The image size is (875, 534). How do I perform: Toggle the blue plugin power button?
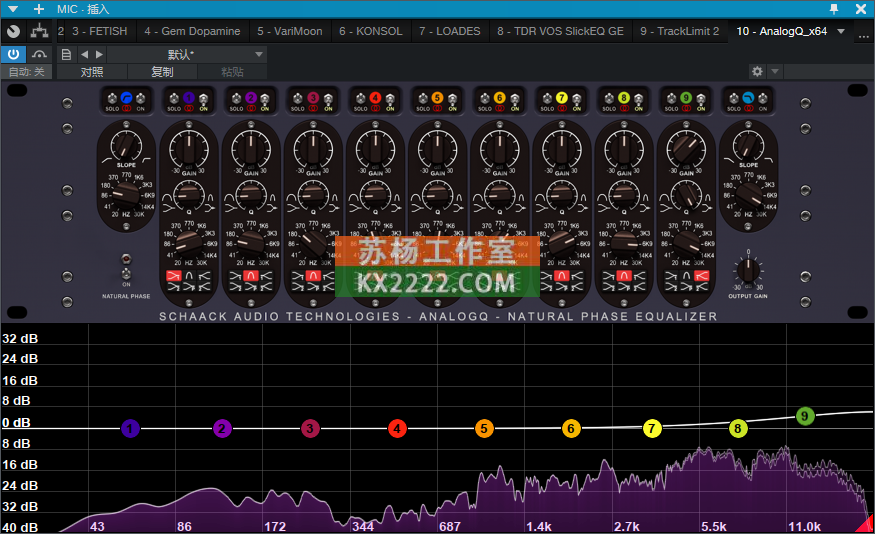13,54
